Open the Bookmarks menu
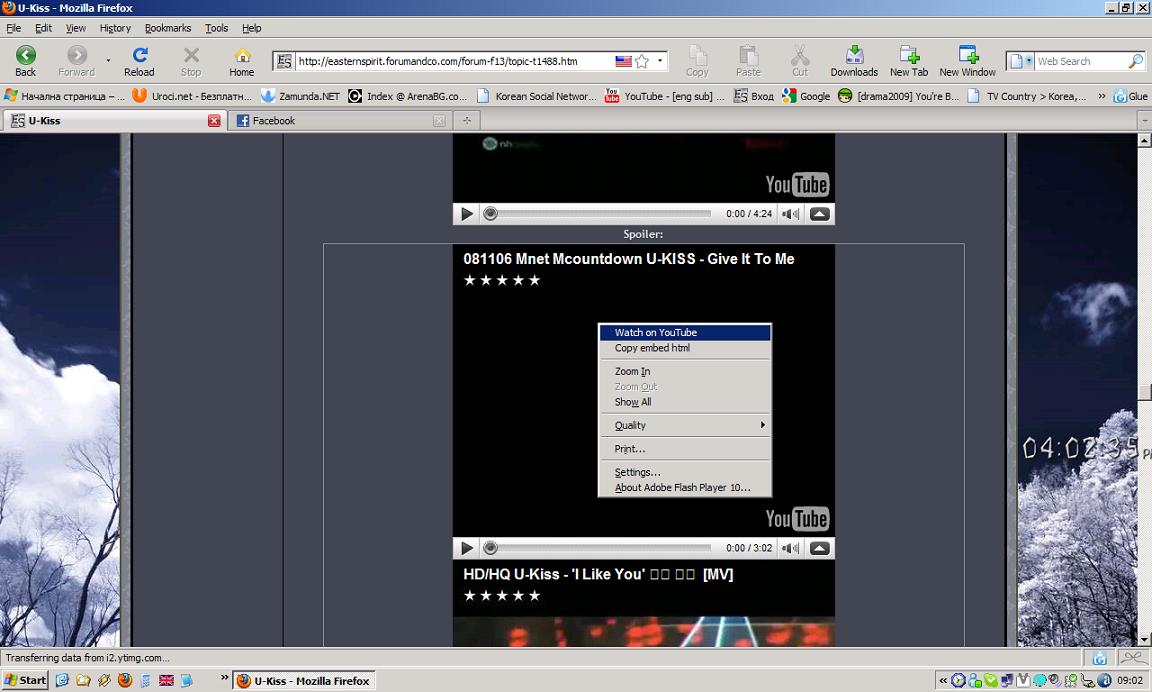The height and width of the screenshot is (692, 1152). [168, 28]
